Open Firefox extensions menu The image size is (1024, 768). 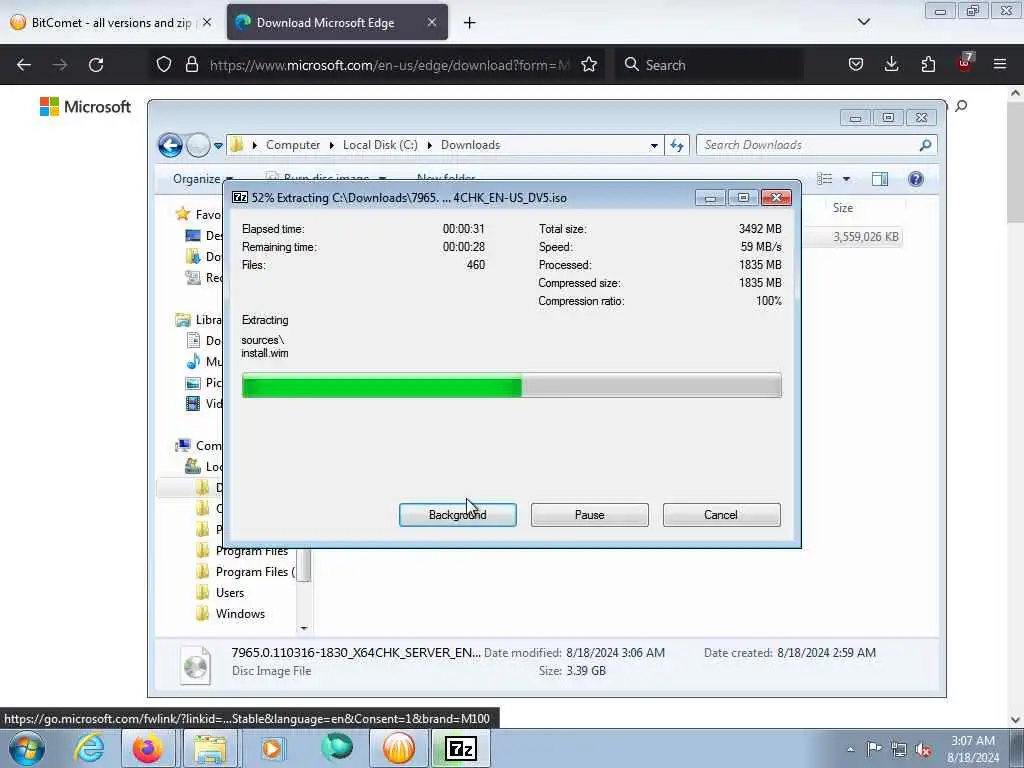(x=928, y=64)
